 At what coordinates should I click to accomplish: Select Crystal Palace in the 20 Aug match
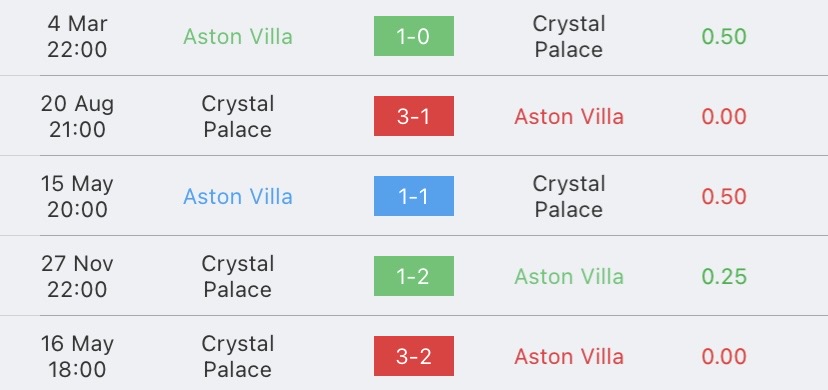238,117
